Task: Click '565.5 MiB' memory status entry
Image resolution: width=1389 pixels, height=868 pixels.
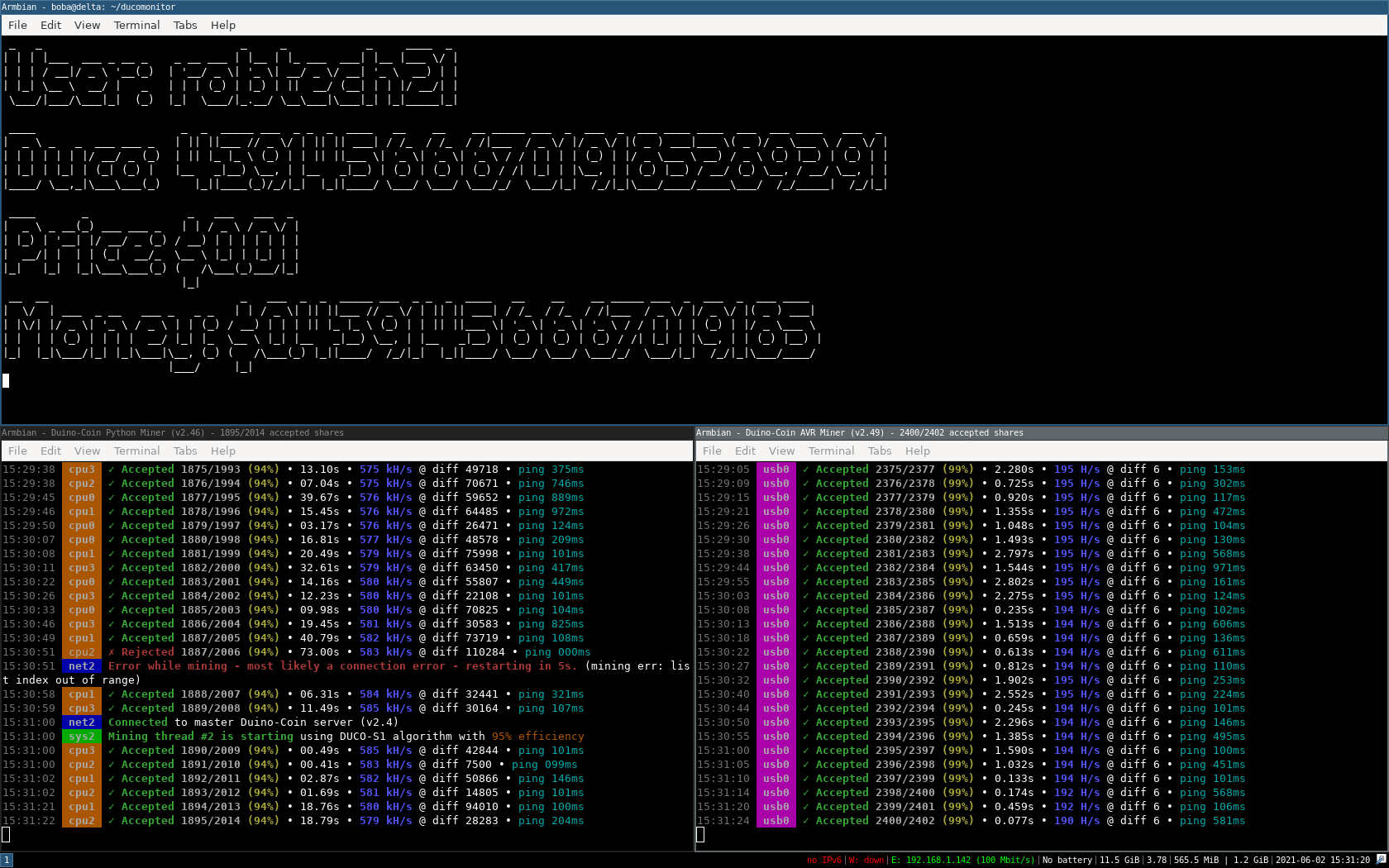Action: [x=1196, y=860]
